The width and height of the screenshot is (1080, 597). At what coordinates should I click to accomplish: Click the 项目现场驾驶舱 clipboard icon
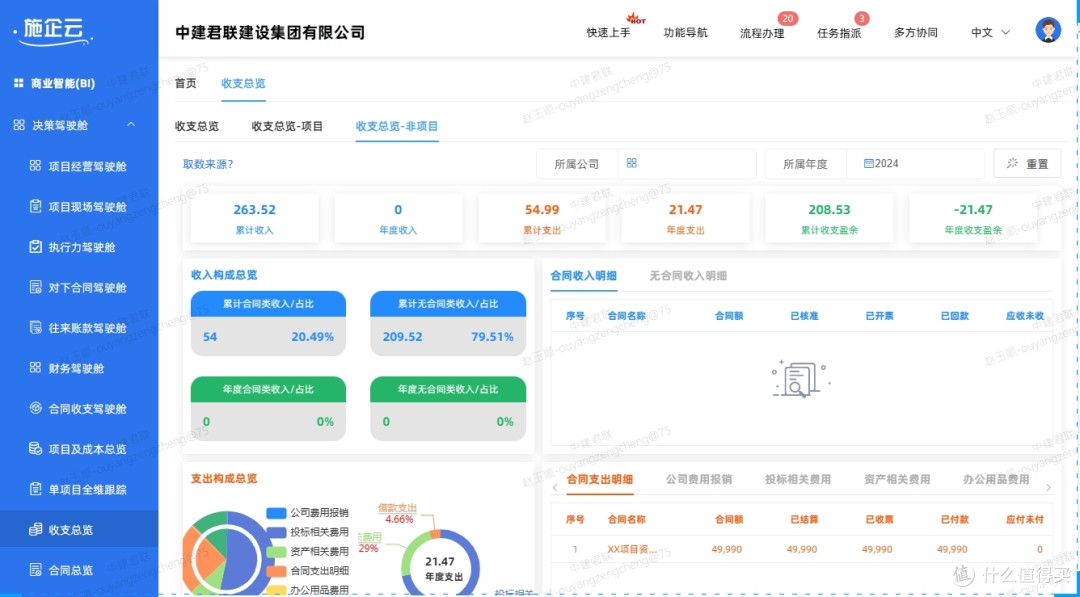35,207
